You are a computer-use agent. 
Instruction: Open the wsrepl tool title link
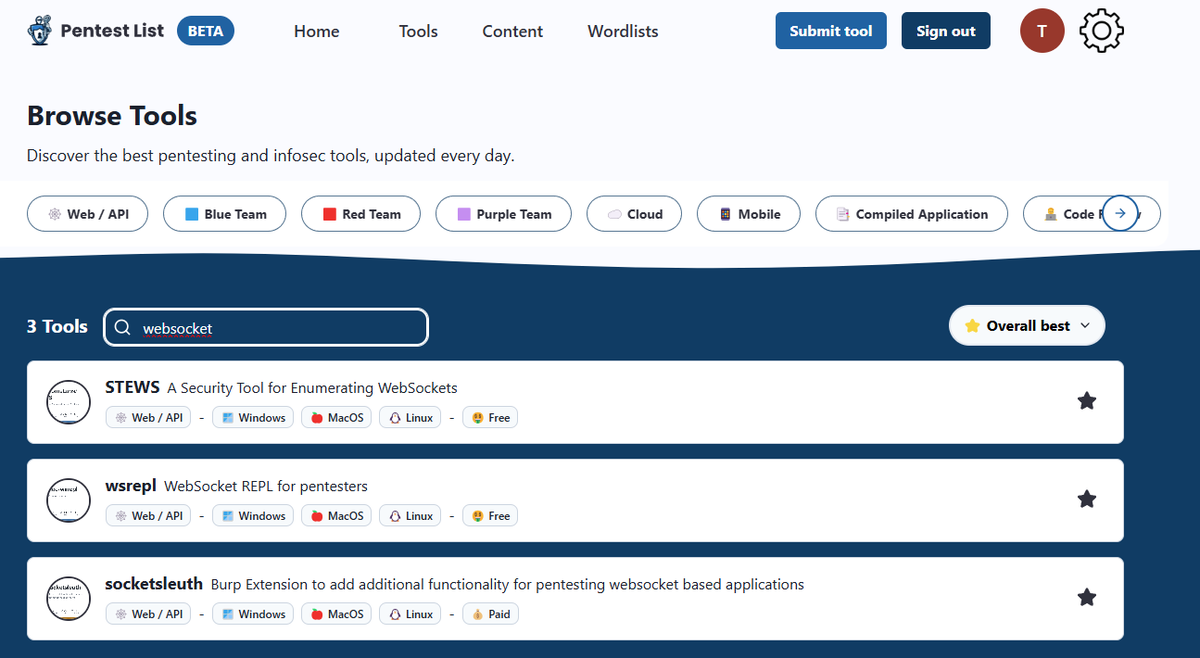(x=131, y=485)
